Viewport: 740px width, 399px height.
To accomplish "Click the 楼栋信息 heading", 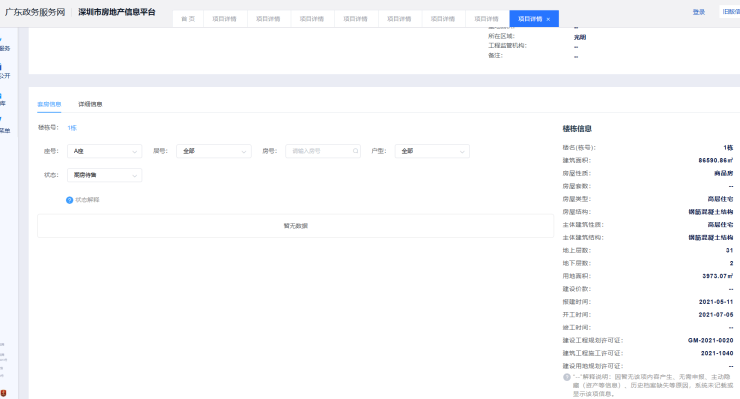I will (577, 128).
